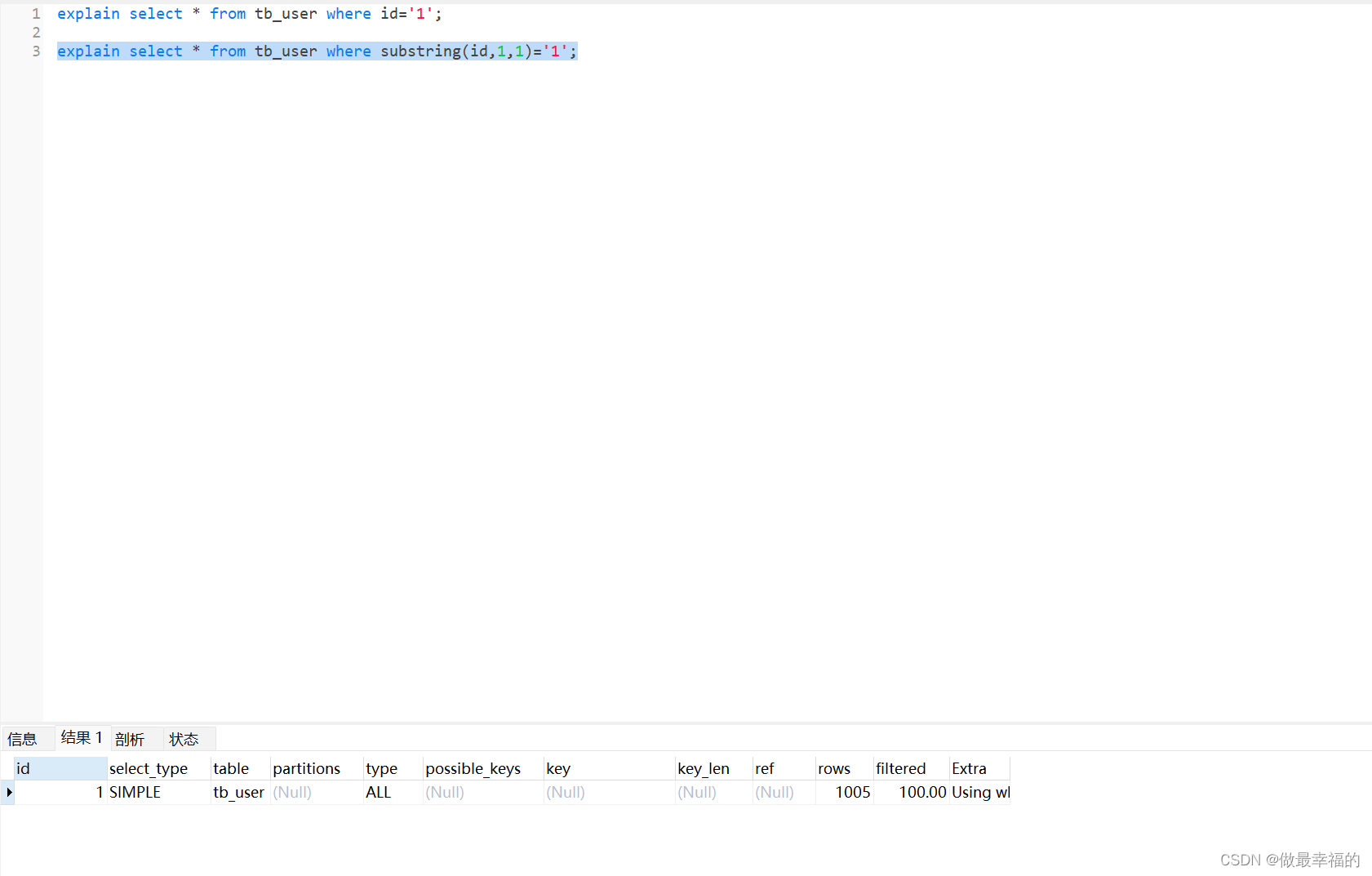Click the Extra column header
This screenshot has width=1372, height=876.
point(979,768)
